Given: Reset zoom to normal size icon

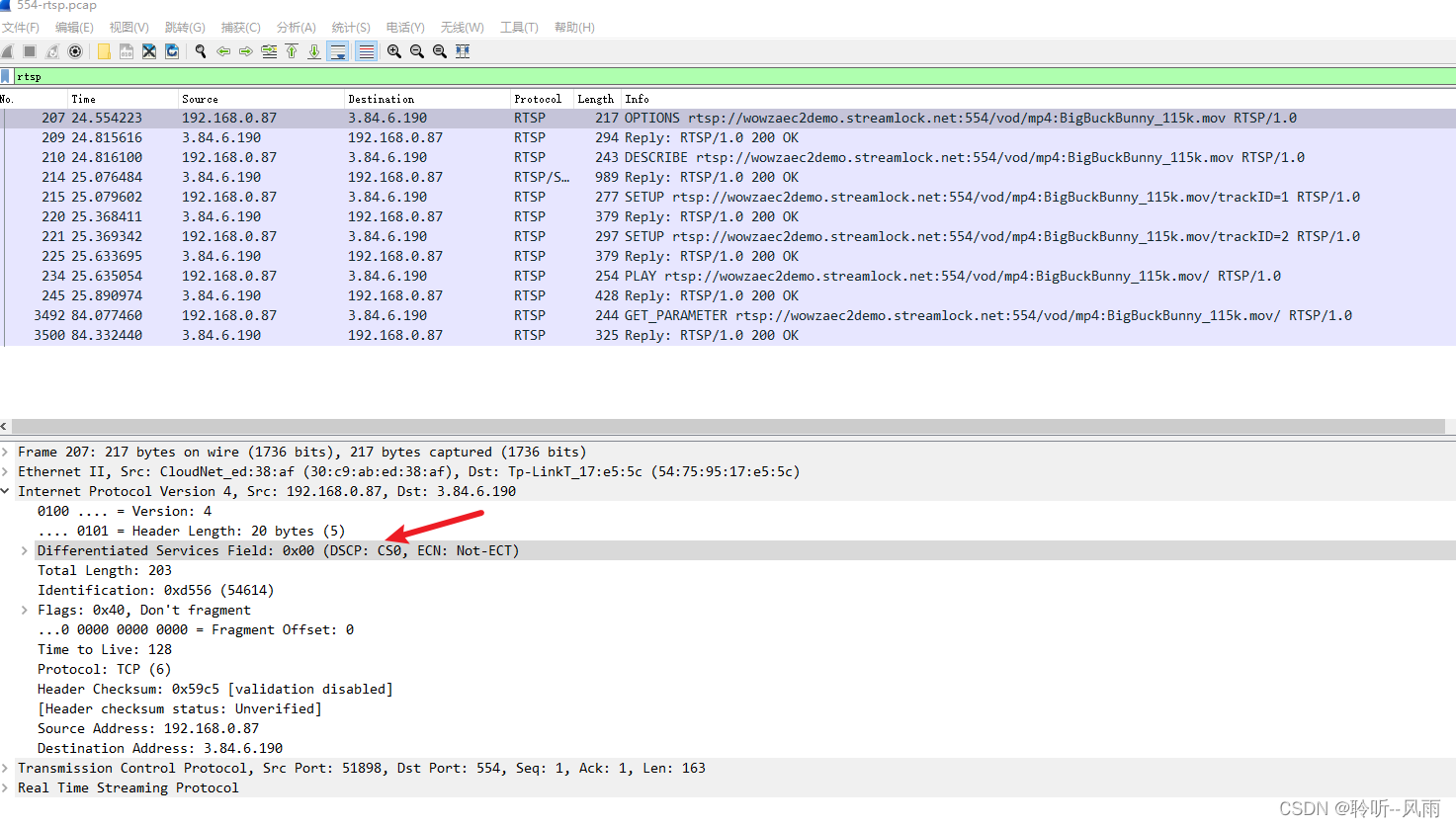Looking at the screenshot, I should pos(440,51).
